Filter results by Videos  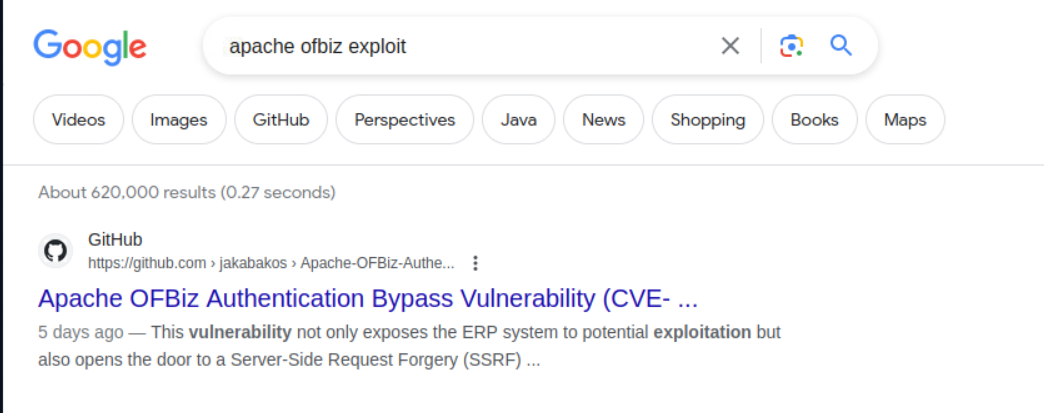pos(78,120)
